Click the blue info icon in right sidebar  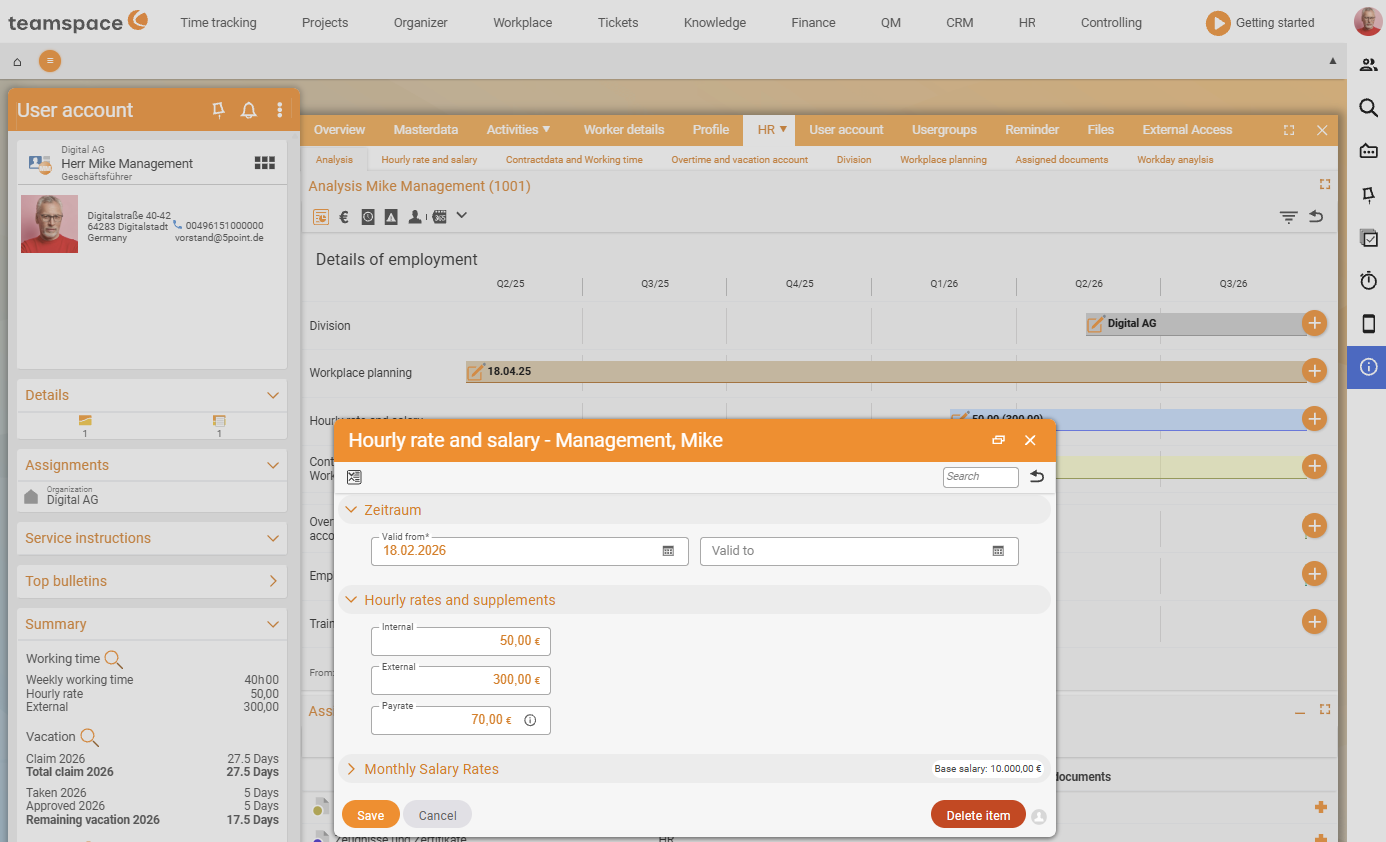click(1368, 367)
